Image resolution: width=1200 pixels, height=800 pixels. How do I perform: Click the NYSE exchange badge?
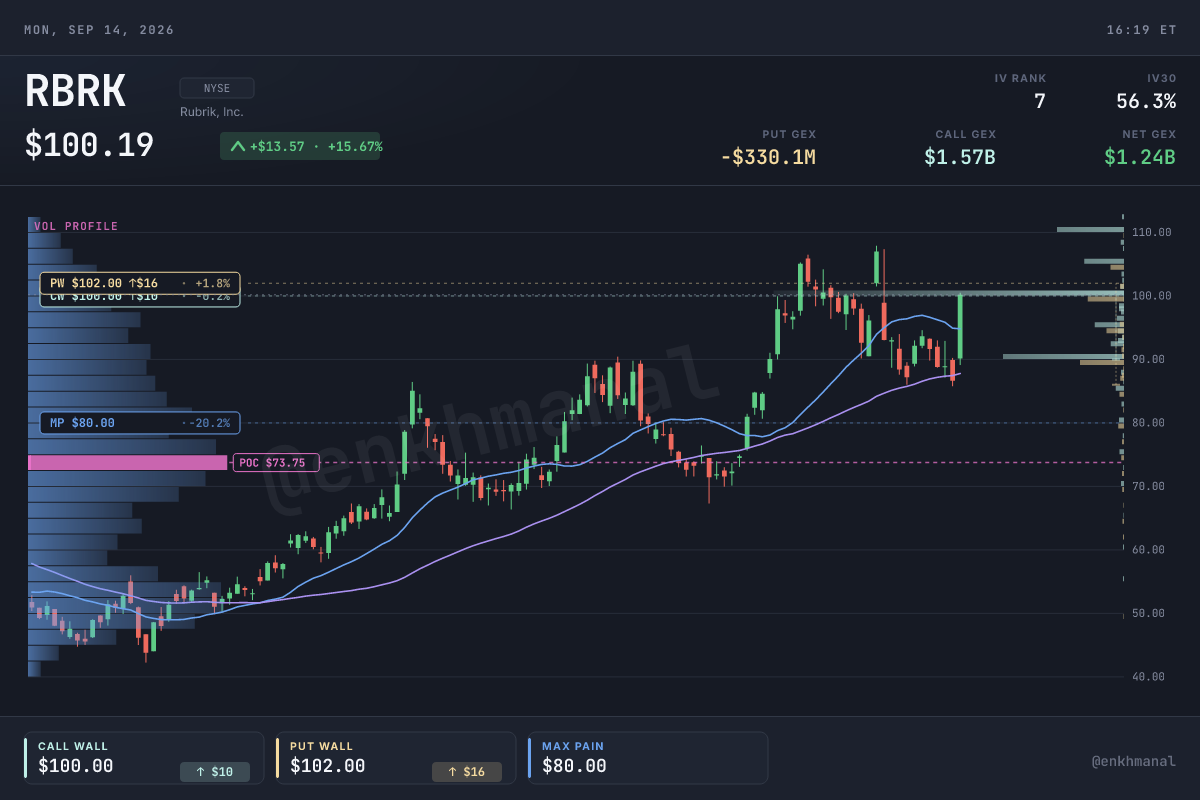(217, 88)
